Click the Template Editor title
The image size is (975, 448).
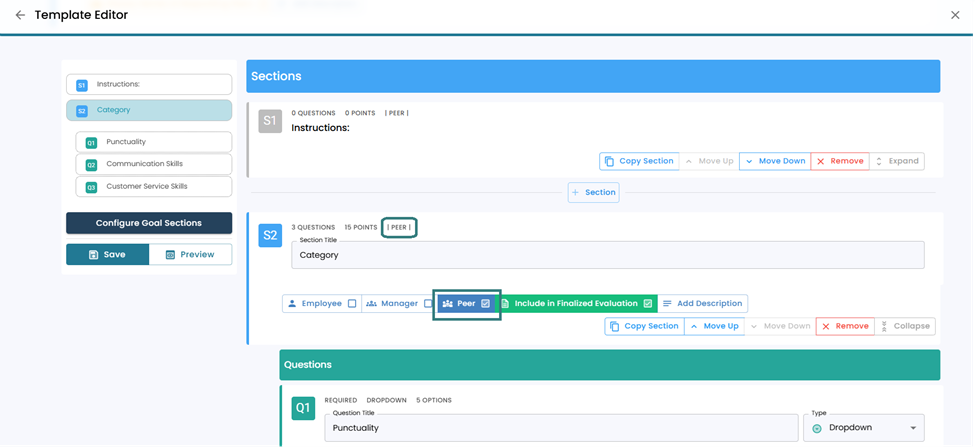click(81, 15)
